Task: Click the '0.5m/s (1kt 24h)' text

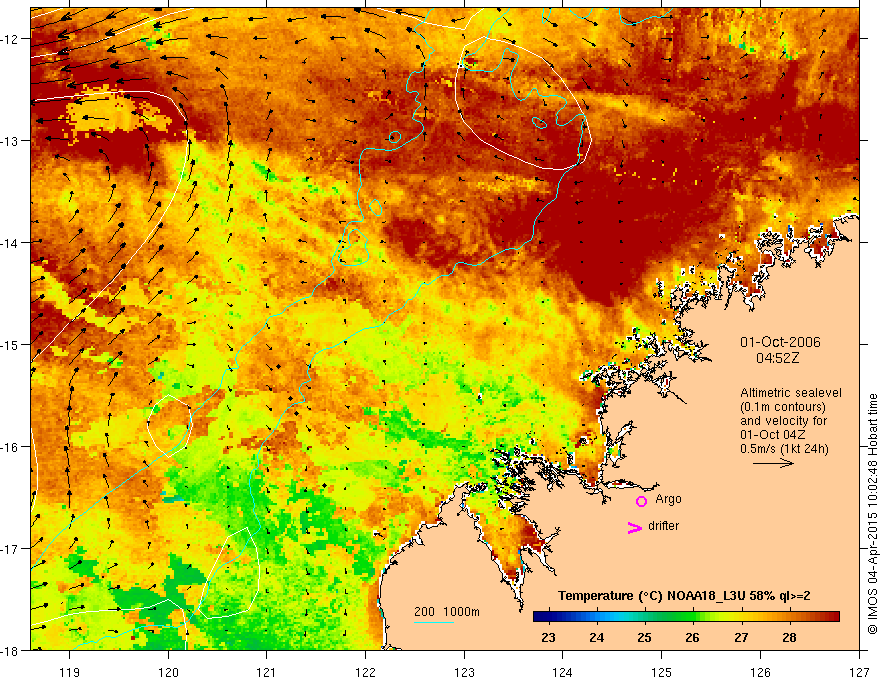Action: pyautogui.click(x=785, y=449)
